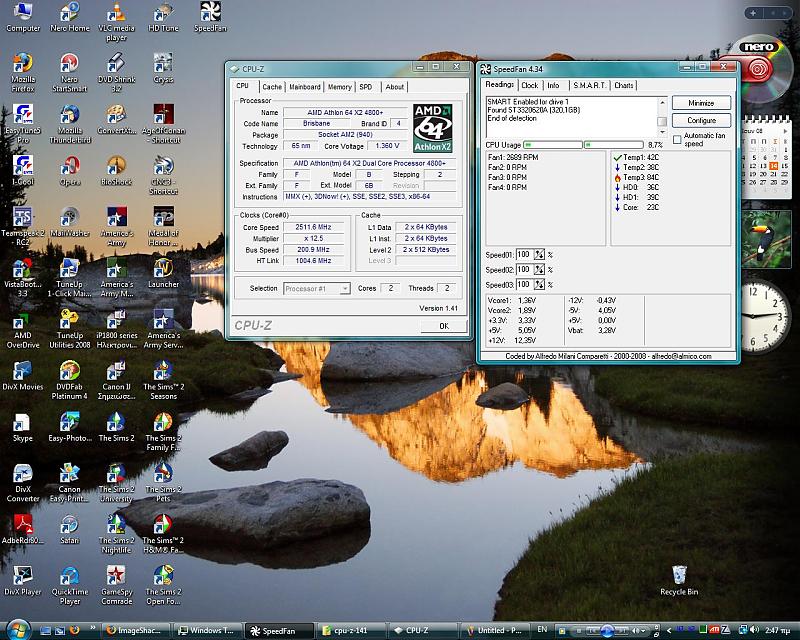Screen dimensions: 800x640
Task: Click the CPU Usage first core bar
Action: tap(553, 145)
